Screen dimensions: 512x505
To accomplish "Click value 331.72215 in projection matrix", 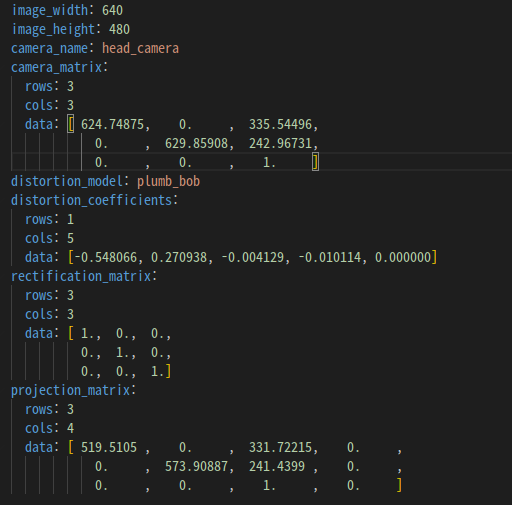I will tap(280, 447).
